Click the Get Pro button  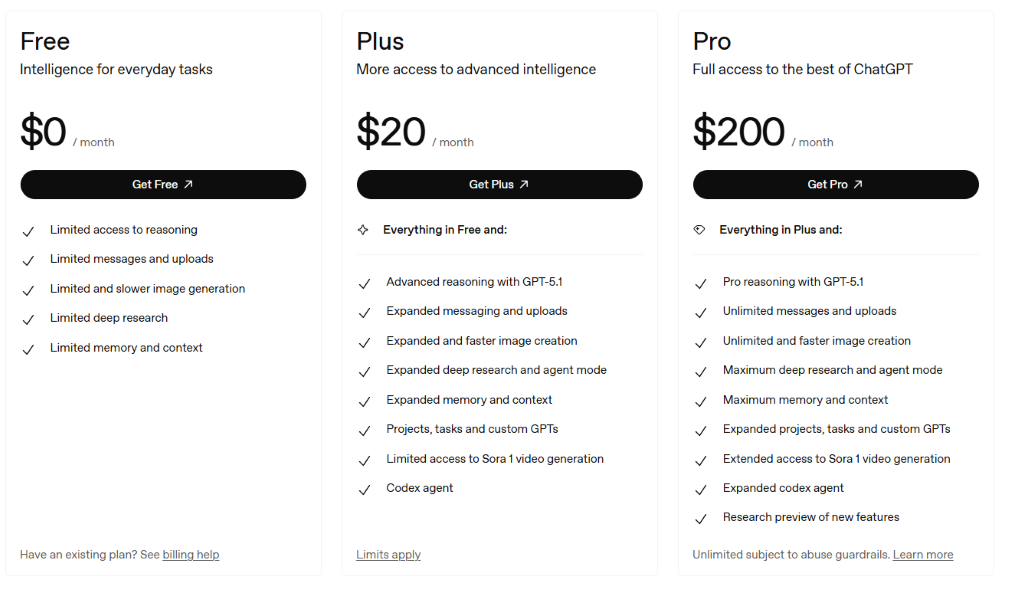point(836,184)
